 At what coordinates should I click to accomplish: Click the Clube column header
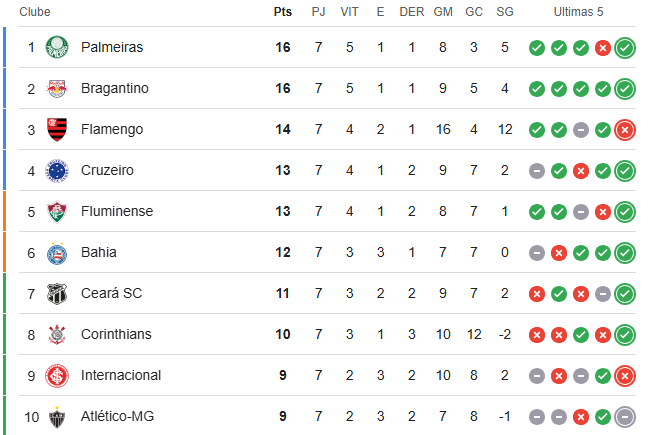coord(35,12)
